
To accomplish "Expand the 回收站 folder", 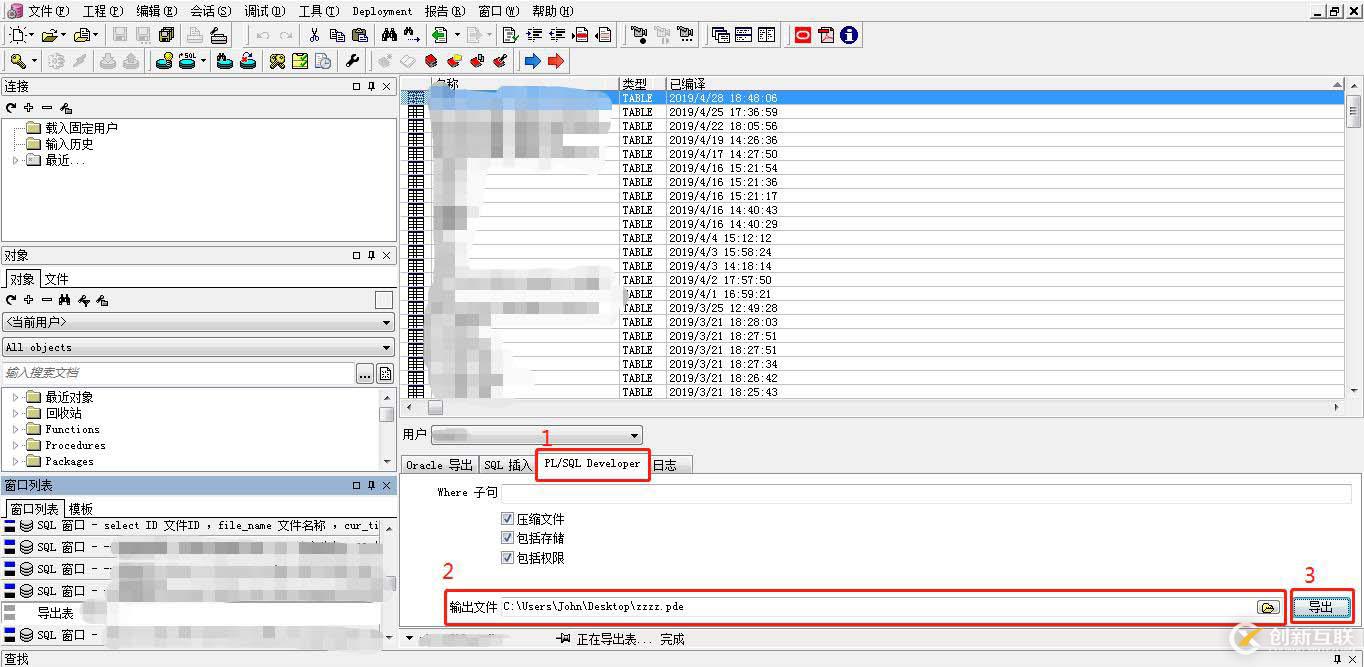I will point(15,413).
